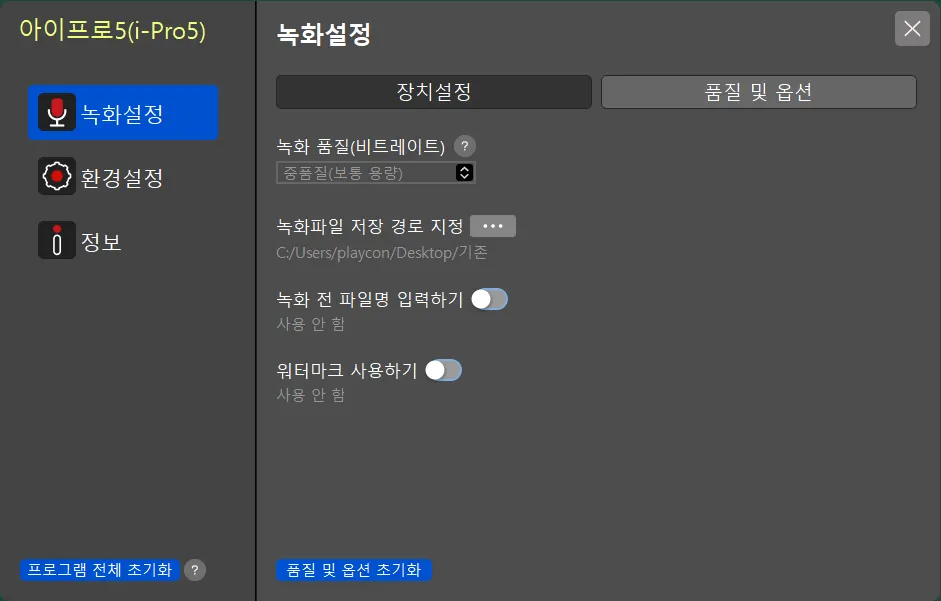Open the 정보 sidebar menu label
941x601 pixels.
(x=101, y=242)
